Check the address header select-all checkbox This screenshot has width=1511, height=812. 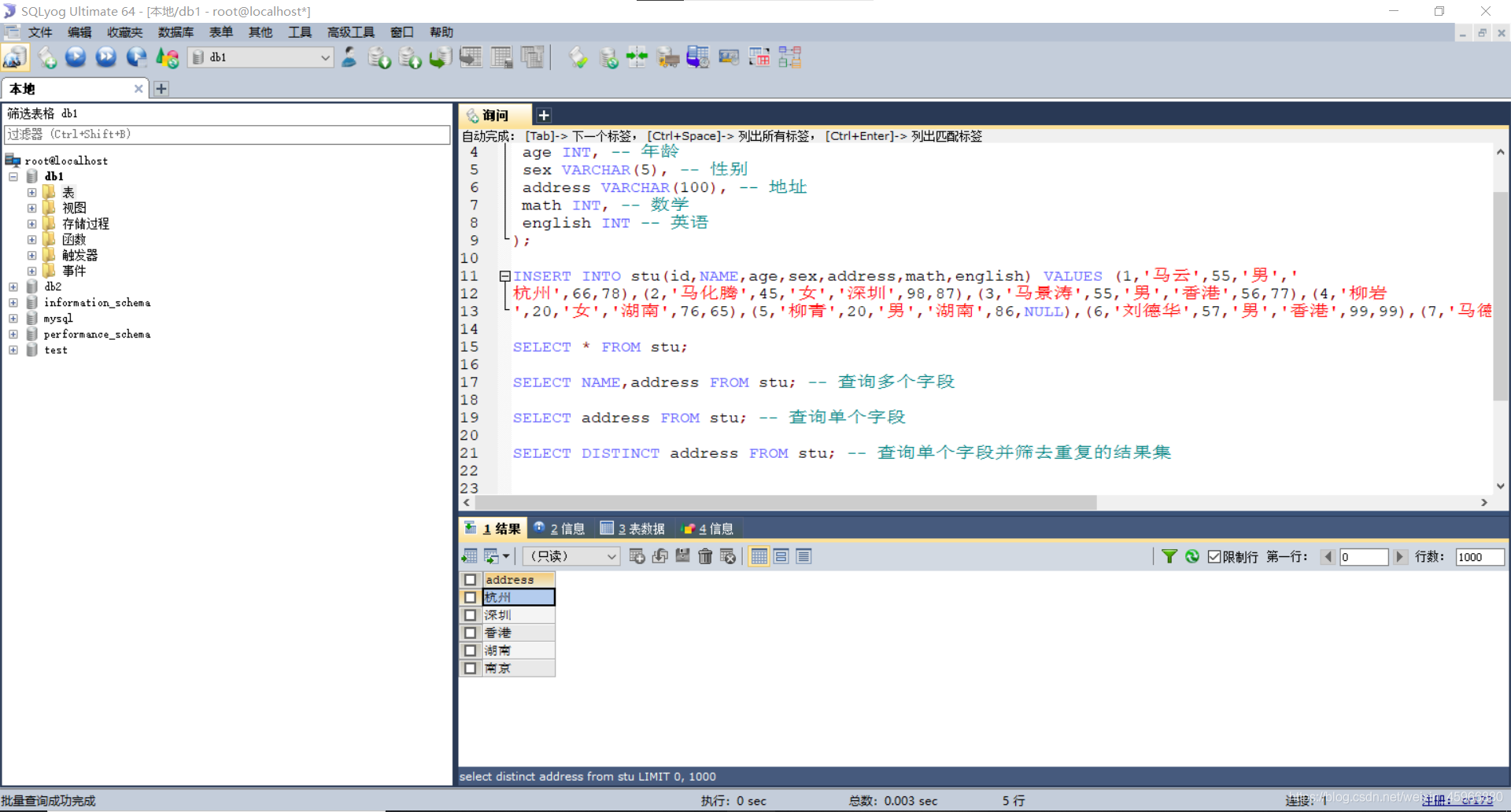coord(470,580)
